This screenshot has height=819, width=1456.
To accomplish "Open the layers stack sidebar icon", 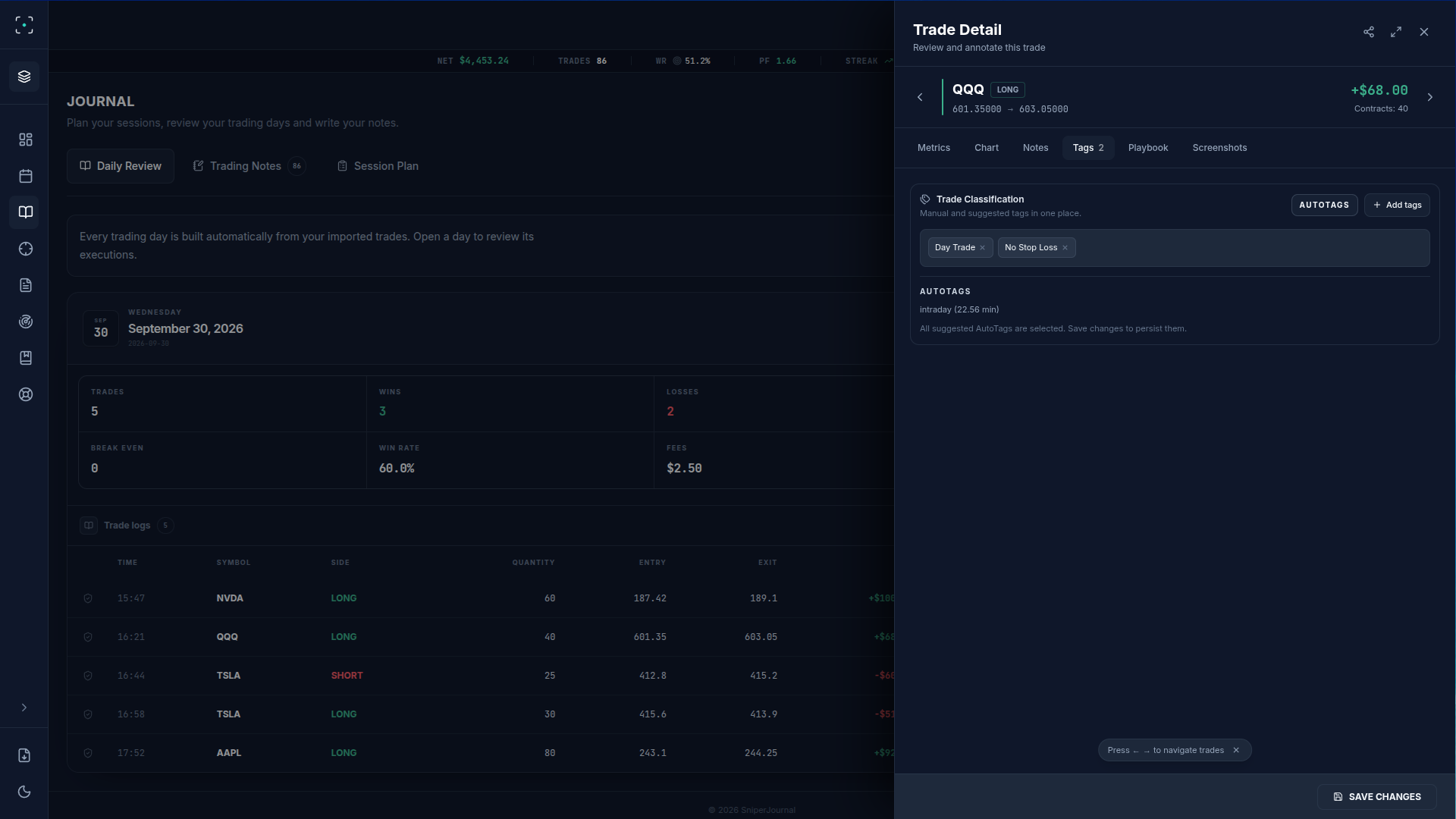I will [24, 77].
